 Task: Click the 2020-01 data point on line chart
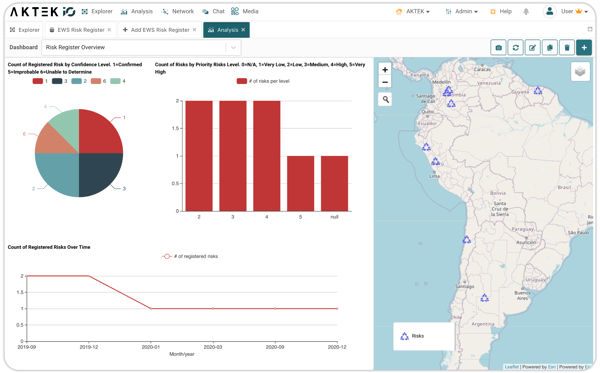tap(151, 308)
